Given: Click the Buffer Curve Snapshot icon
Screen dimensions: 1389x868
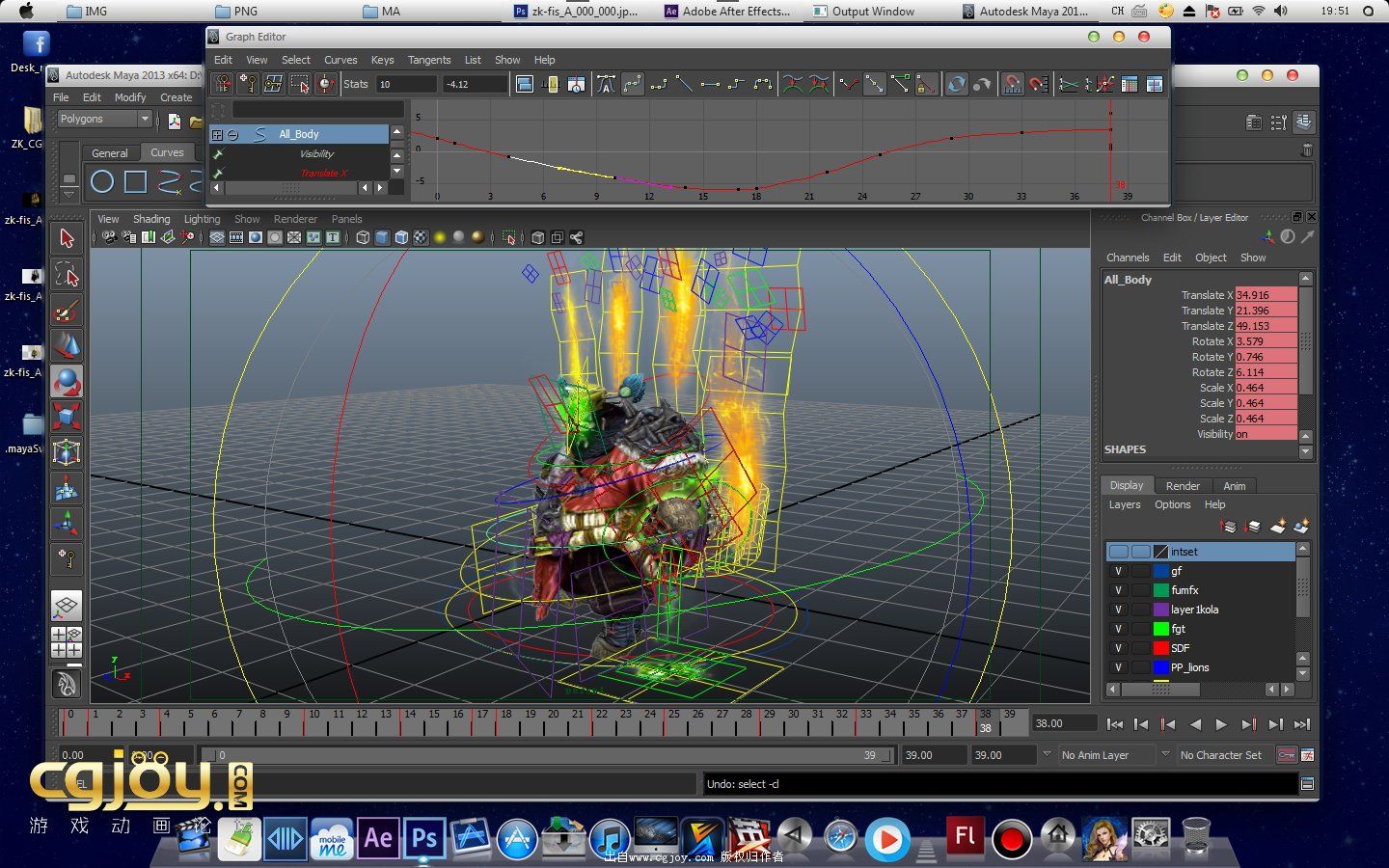Looking at the screenshot, I should [x=793, y=84].
